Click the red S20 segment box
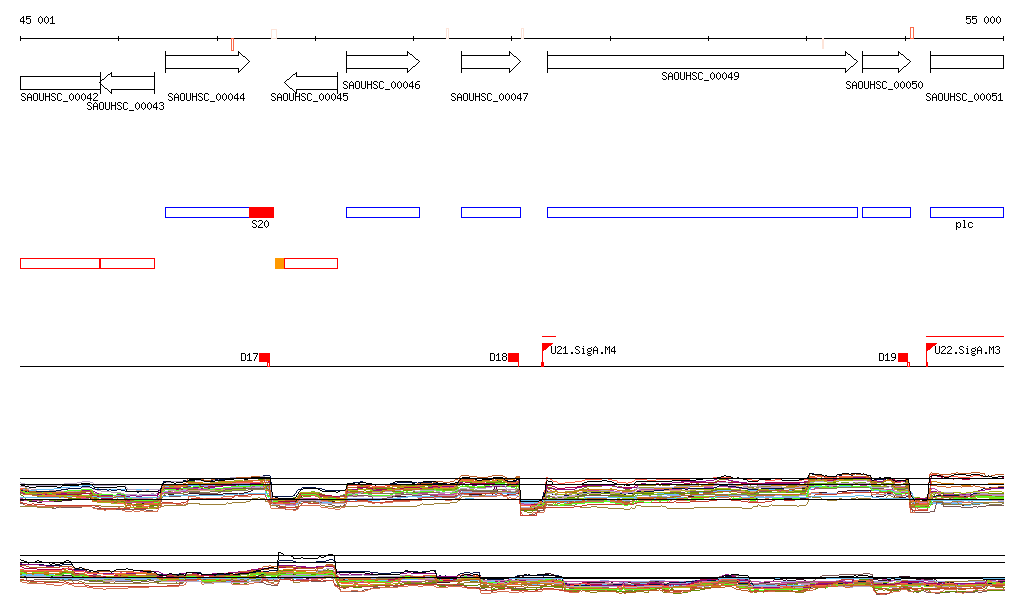Image resolution: width=1024 pixels, height=611 pixels. [261, 212]
